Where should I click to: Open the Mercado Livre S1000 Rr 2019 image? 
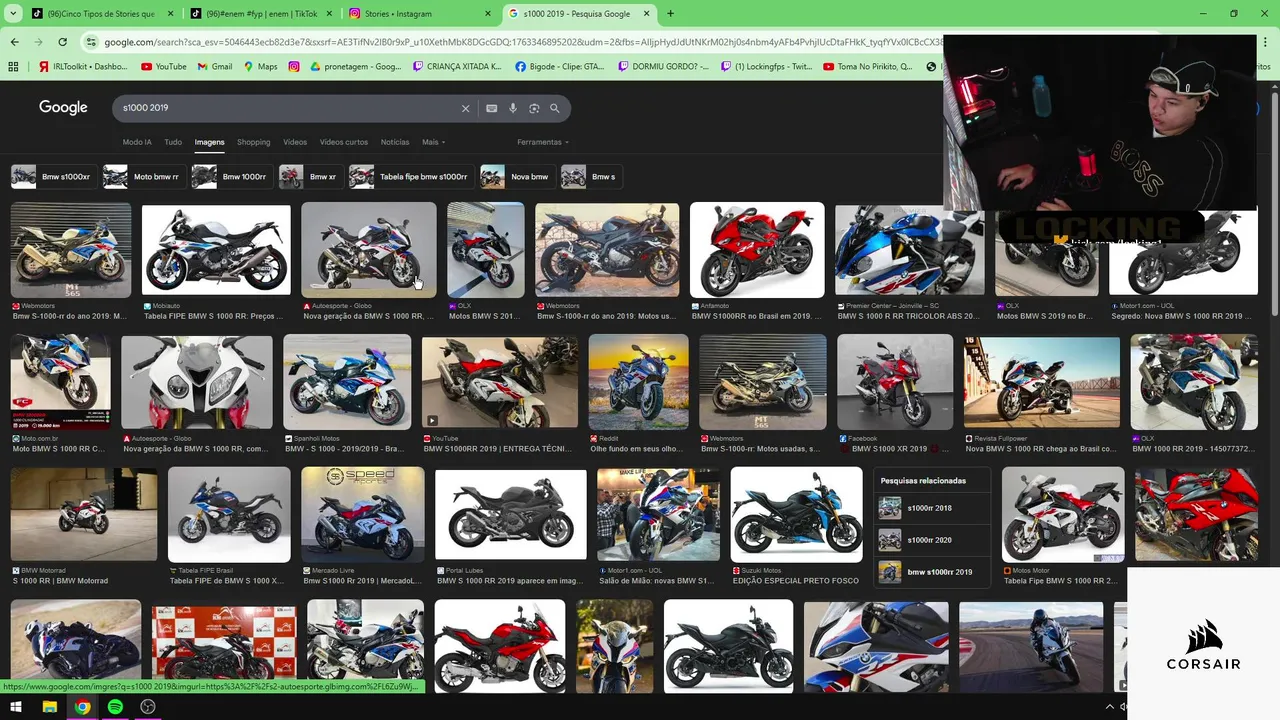363,515
